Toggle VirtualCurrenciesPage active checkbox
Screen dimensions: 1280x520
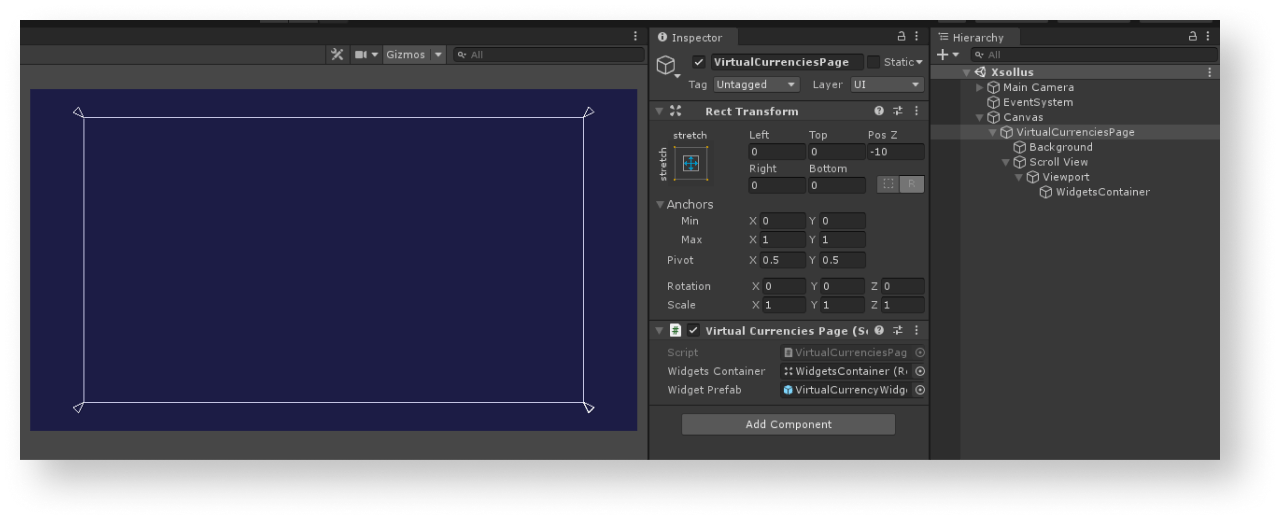click(698, 62)
